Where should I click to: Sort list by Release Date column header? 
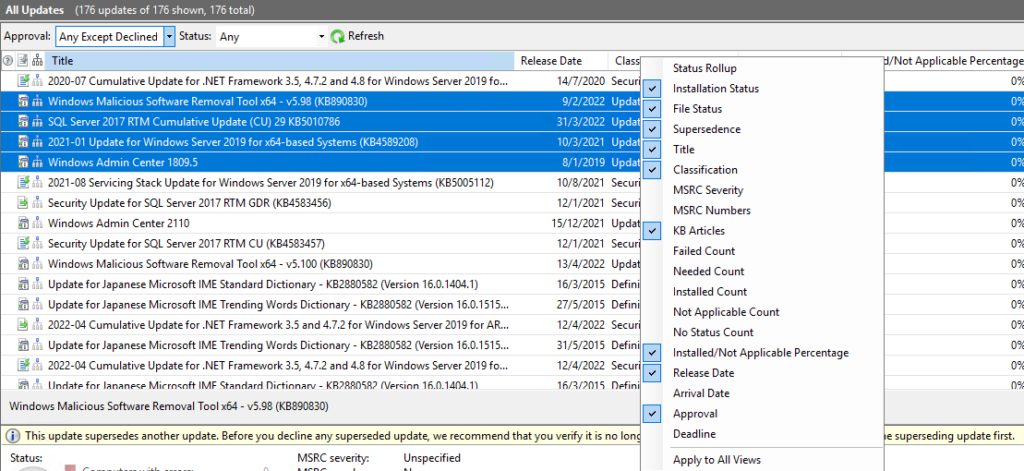[x=562, y=61]
